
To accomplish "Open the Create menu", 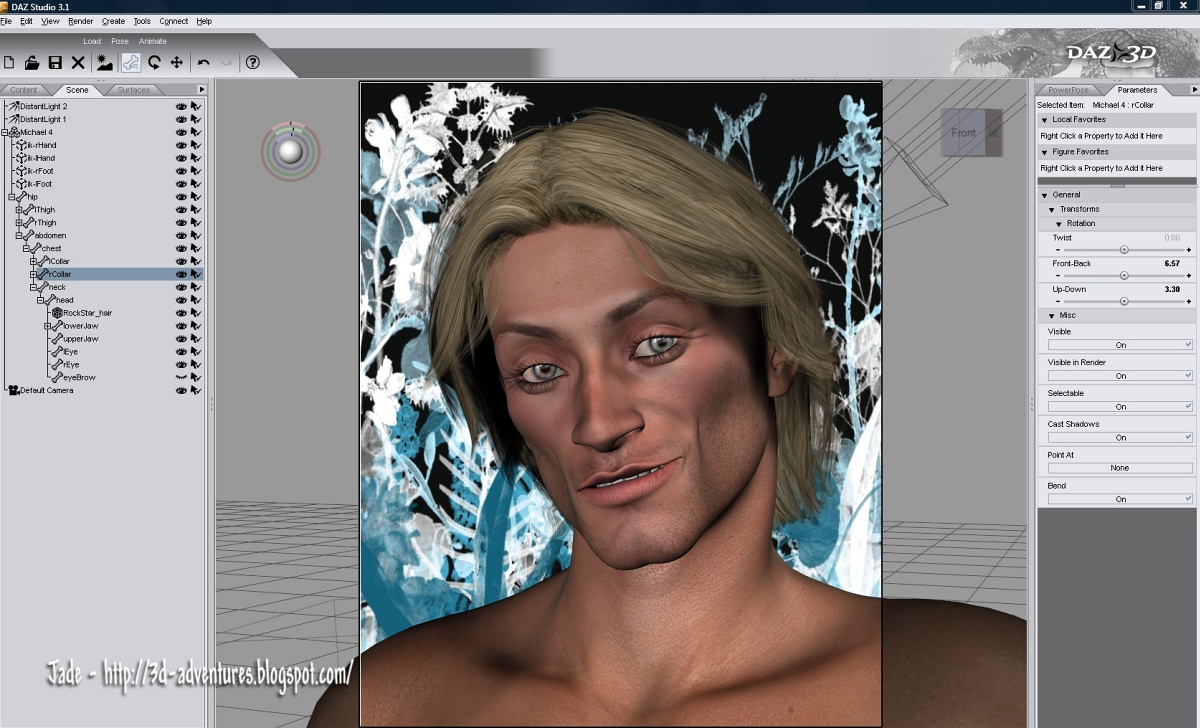I will (x=113, y=21).
